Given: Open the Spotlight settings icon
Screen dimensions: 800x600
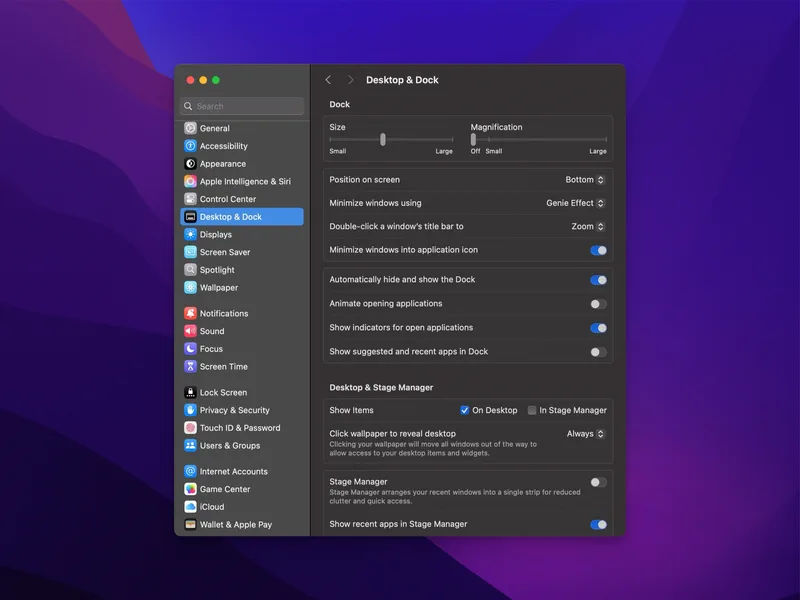Looking at the screenshot, I should (x=190, y=270).
